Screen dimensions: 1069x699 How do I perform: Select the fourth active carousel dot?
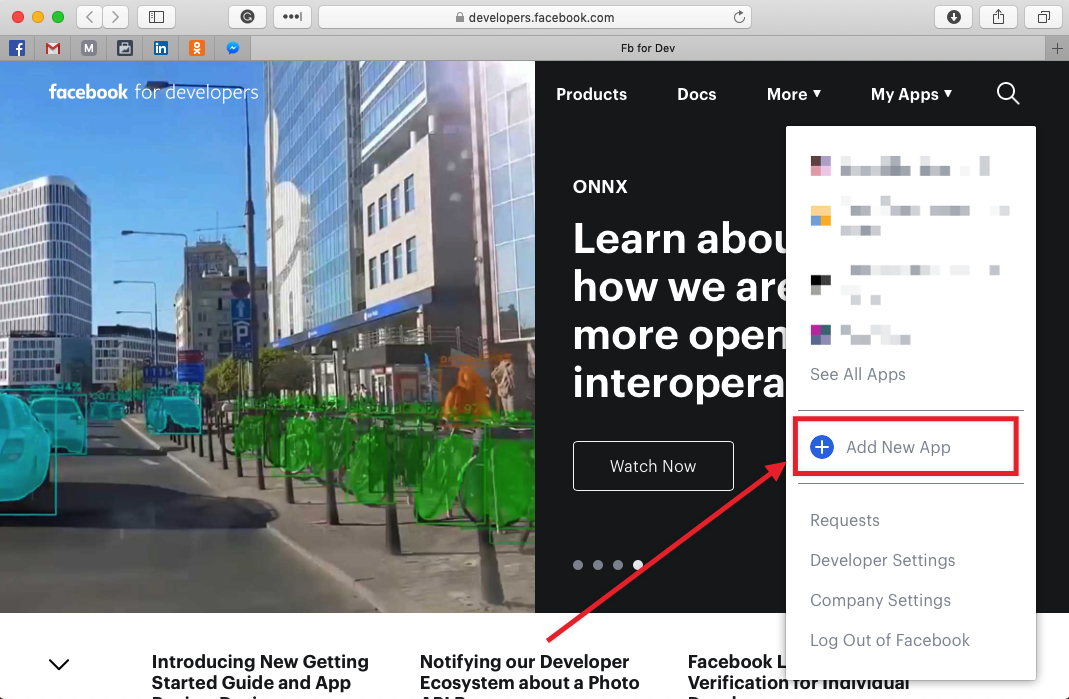pos(637,565)
